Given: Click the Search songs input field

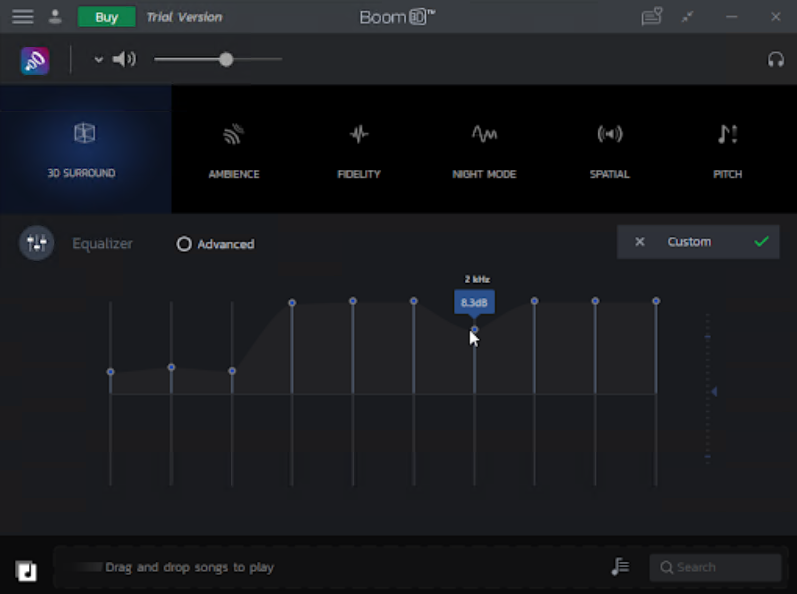Looking at the screenshot, I should [715, 567].
